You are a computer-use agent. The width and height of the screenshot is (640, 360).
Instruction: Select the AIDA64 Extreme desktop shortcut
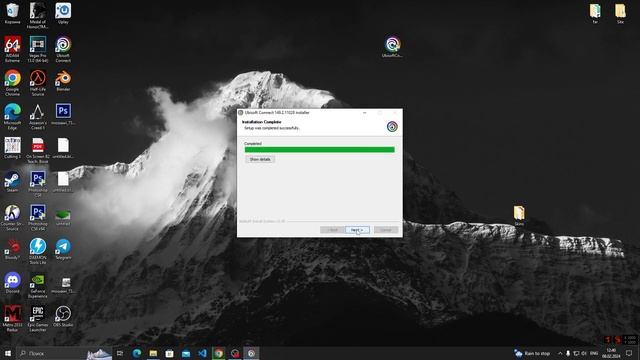[x=13, y=49]
